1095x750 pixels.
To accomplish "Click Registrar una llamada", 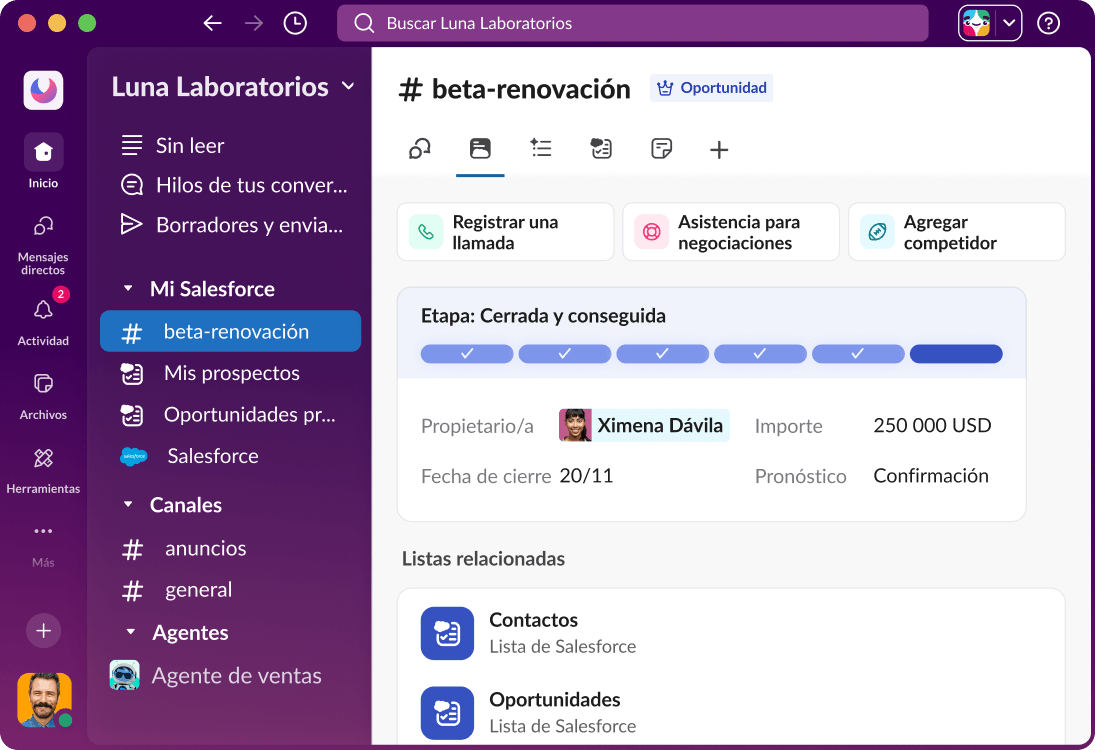I will 505,231.
